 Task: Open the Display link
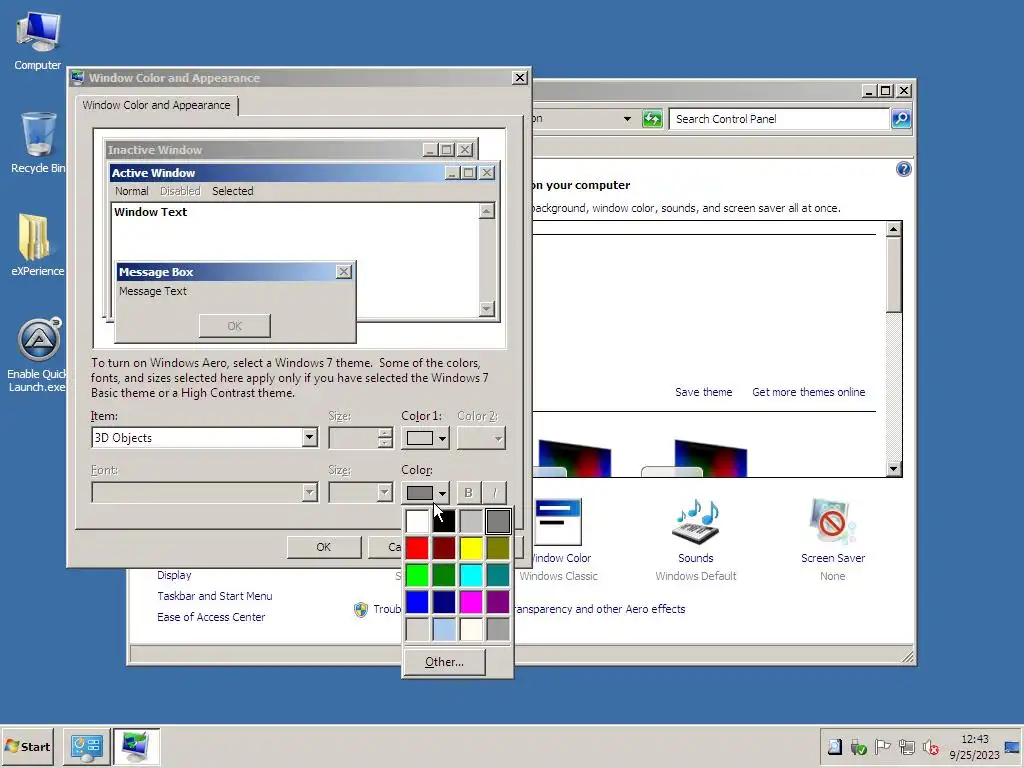coord(174,575)
